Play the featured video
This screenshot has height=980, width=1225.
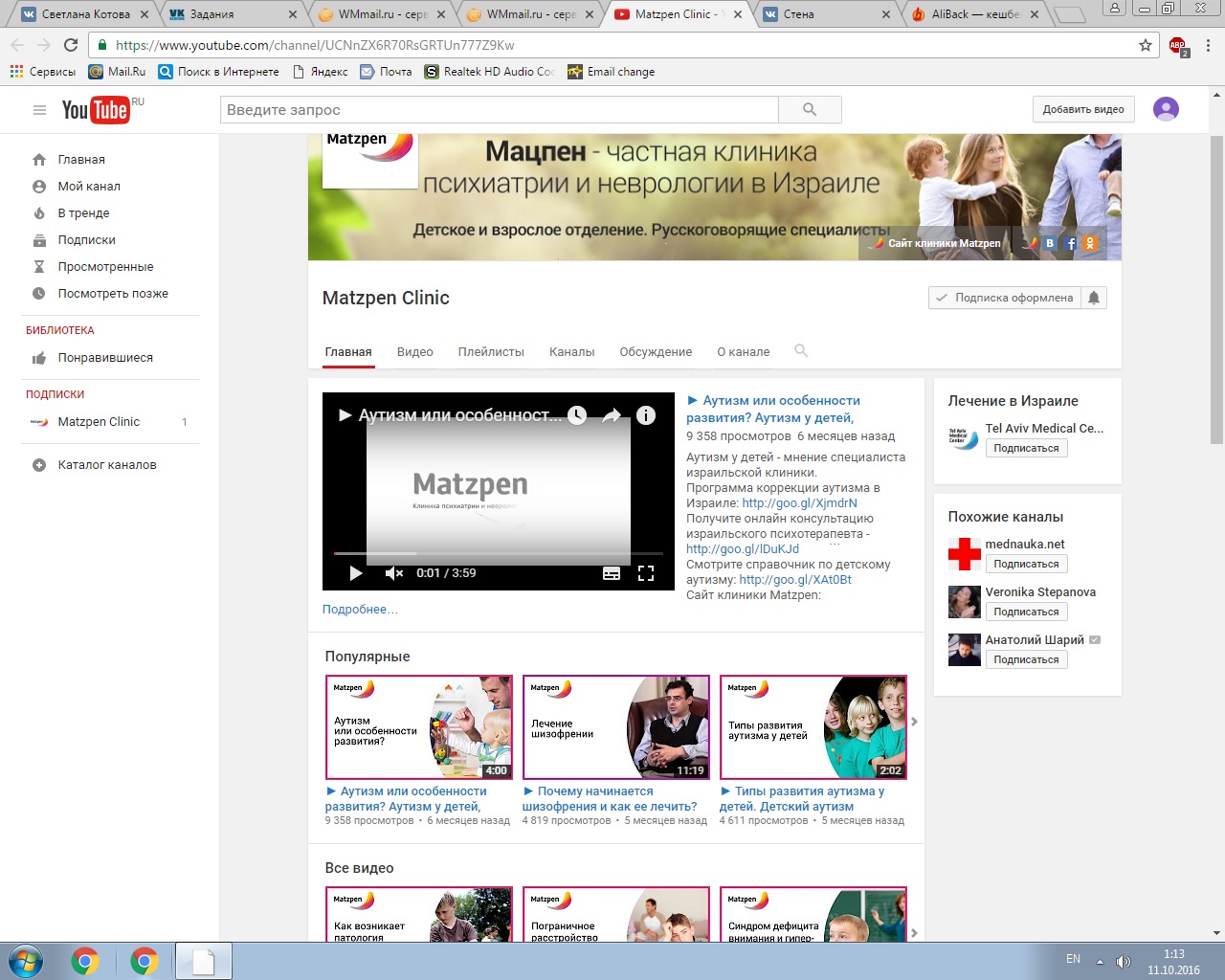coord(356,573)
